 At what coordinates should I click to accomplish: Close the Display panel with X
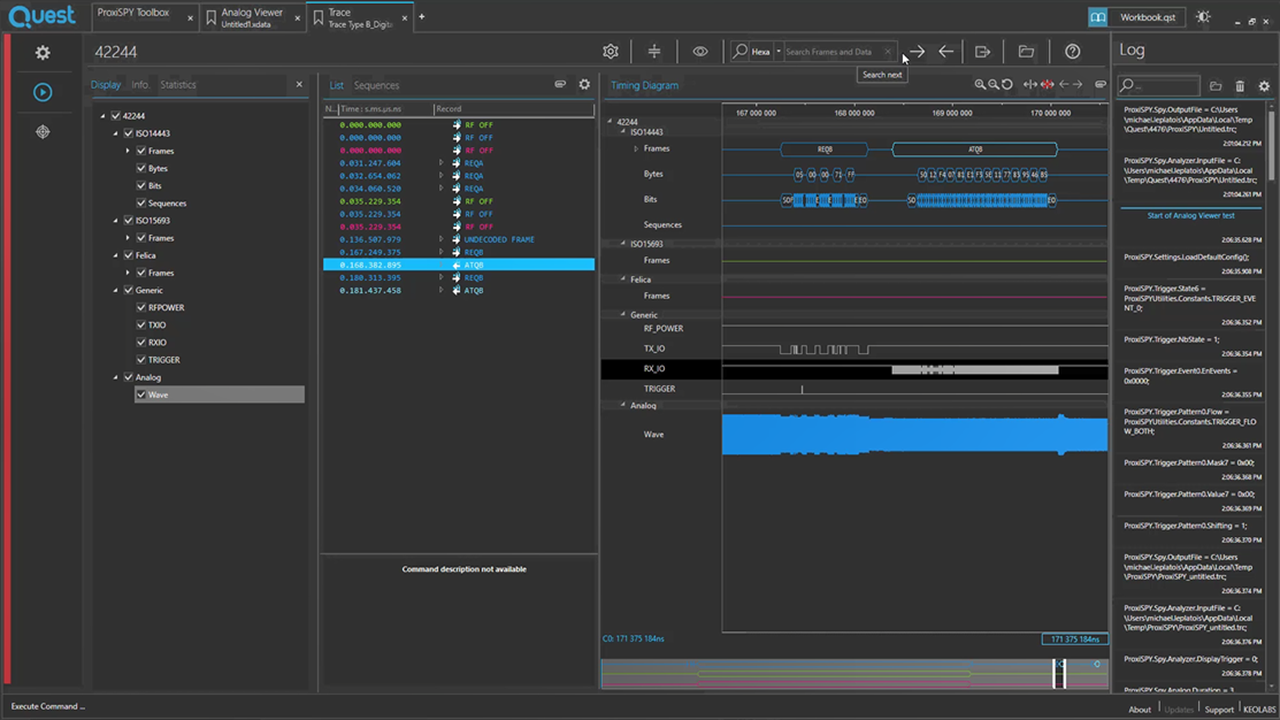coord(299,85)
